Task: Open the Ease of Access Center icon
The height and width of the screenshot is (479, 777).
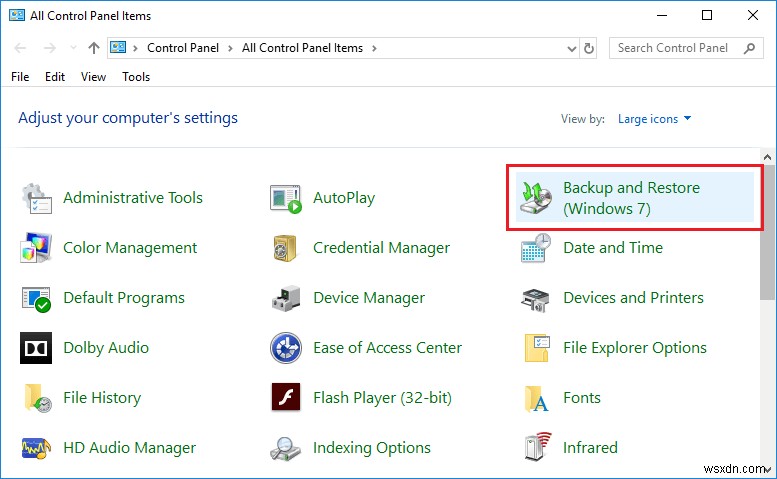Action: click(286, 348)
